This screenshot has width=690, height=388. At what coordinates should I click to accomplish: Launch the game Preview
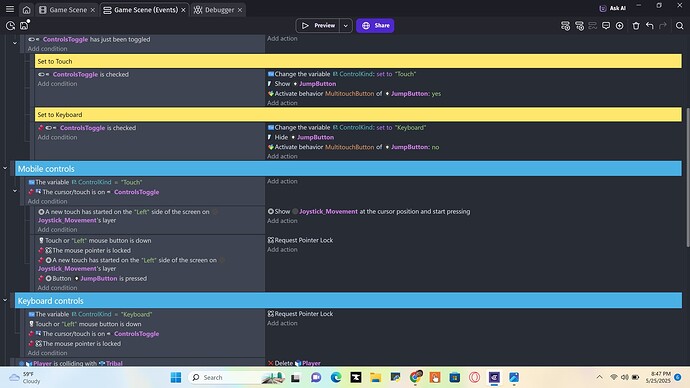pos(319,26)
